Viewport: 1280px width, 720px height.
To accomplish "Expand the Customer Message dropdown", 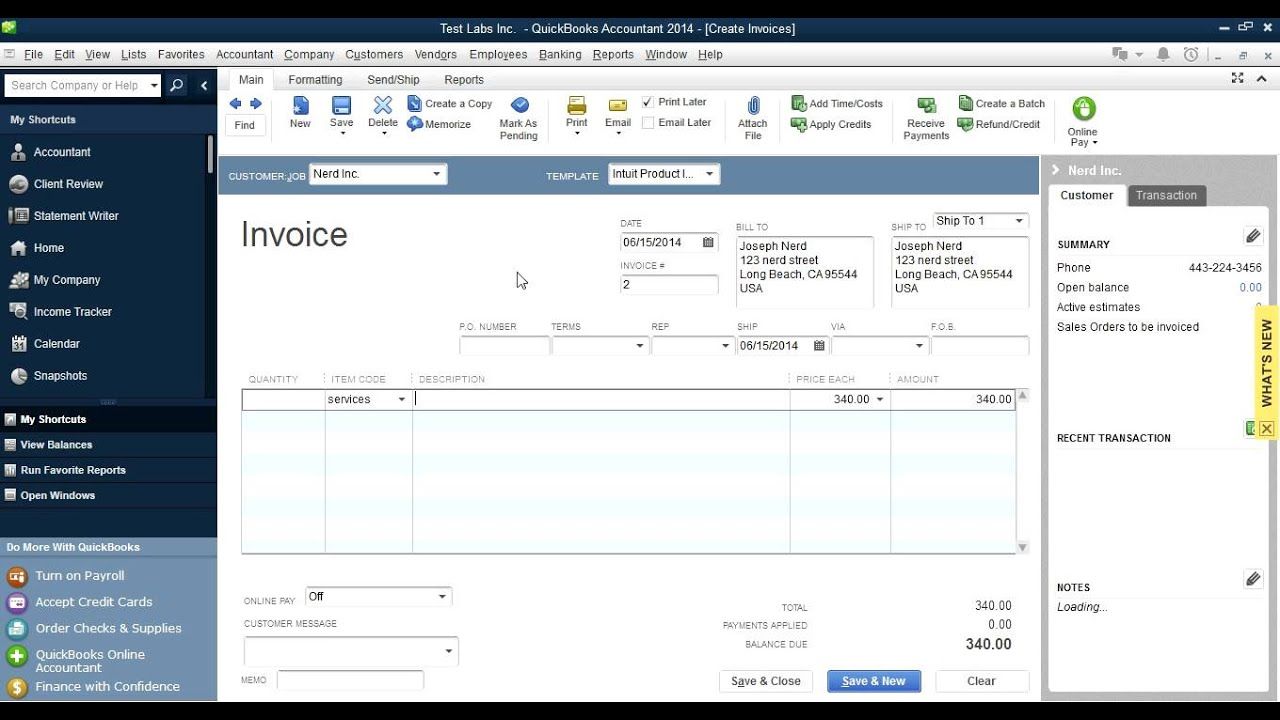I will click(448, 651).
